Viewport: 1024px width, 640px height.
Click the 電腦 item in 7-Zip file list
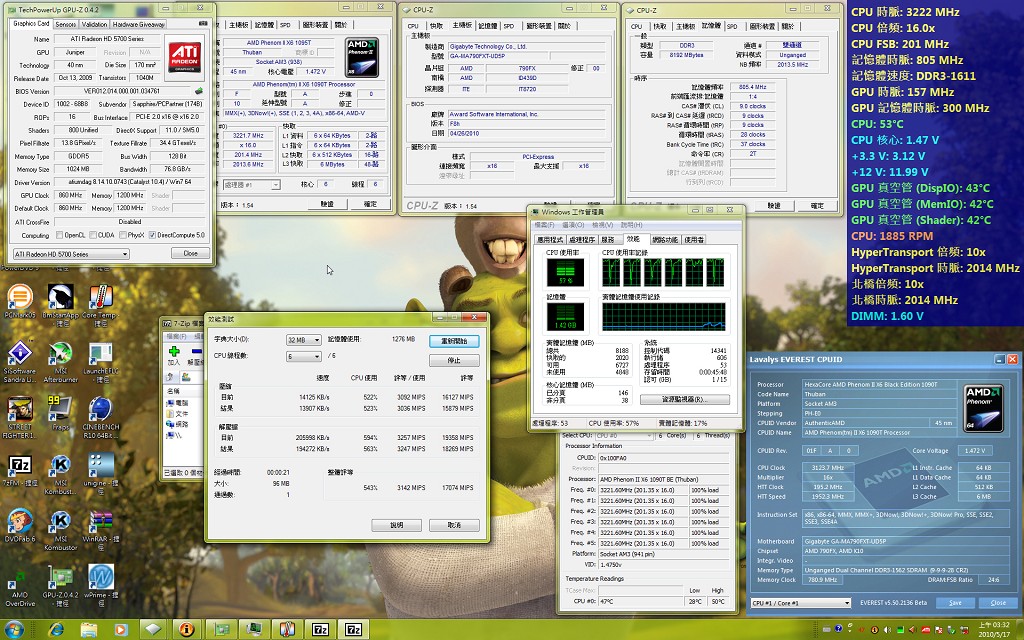tap(178, 403)
